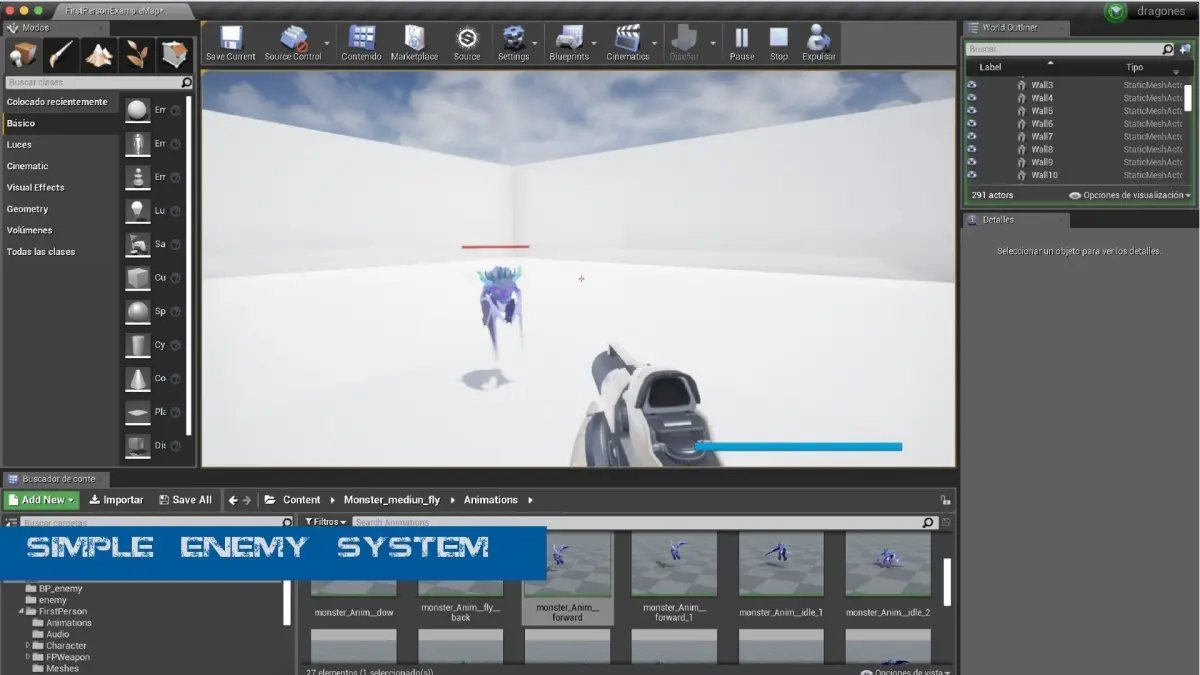Click the World Outliner add folder icon

(1185, 49)
